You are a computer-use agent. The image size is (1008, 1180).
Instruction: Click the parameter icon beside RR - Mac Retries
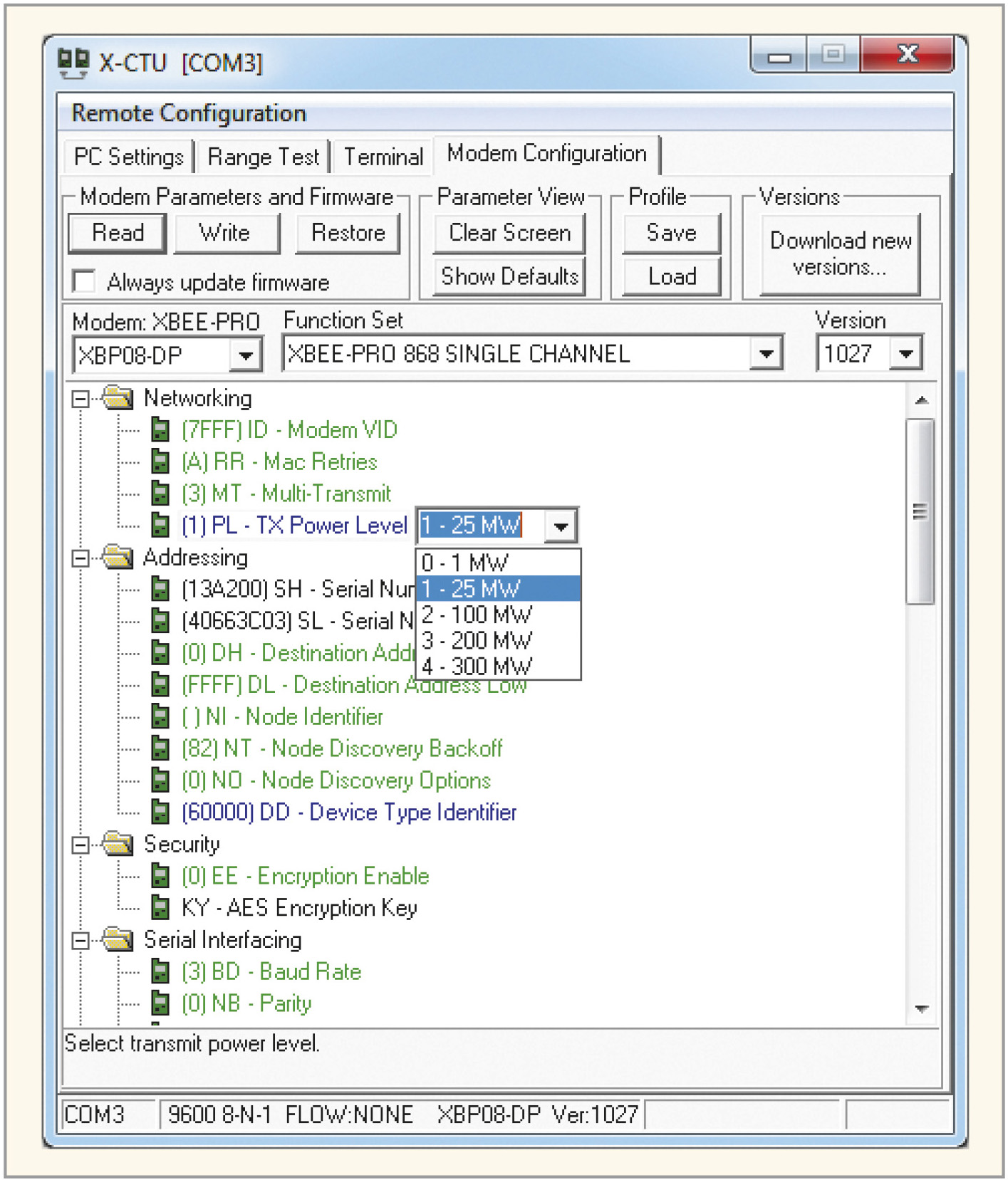pyautogui.click(x=161, y=462)
